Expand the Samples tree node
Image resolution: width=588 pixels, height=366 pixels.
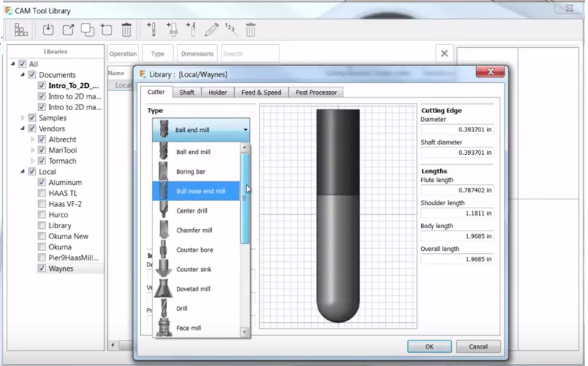pyautogui.click(x=22, y=118)
